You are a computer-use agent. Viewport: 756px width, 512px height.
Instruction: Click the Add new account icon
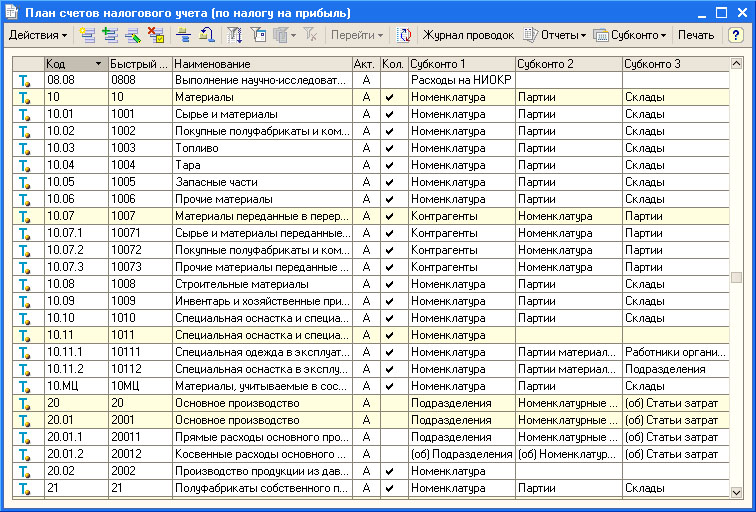pyautogui.click(x=87, y=35)
